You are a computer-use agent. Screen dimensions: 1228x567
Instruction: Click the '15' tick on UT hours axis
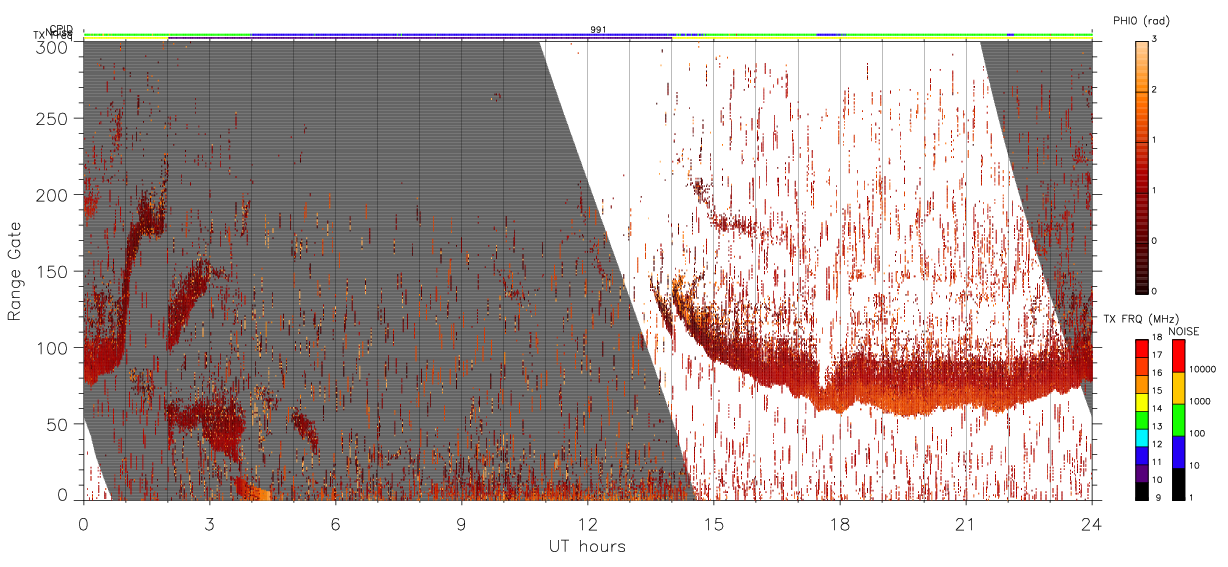click(713, 523)
